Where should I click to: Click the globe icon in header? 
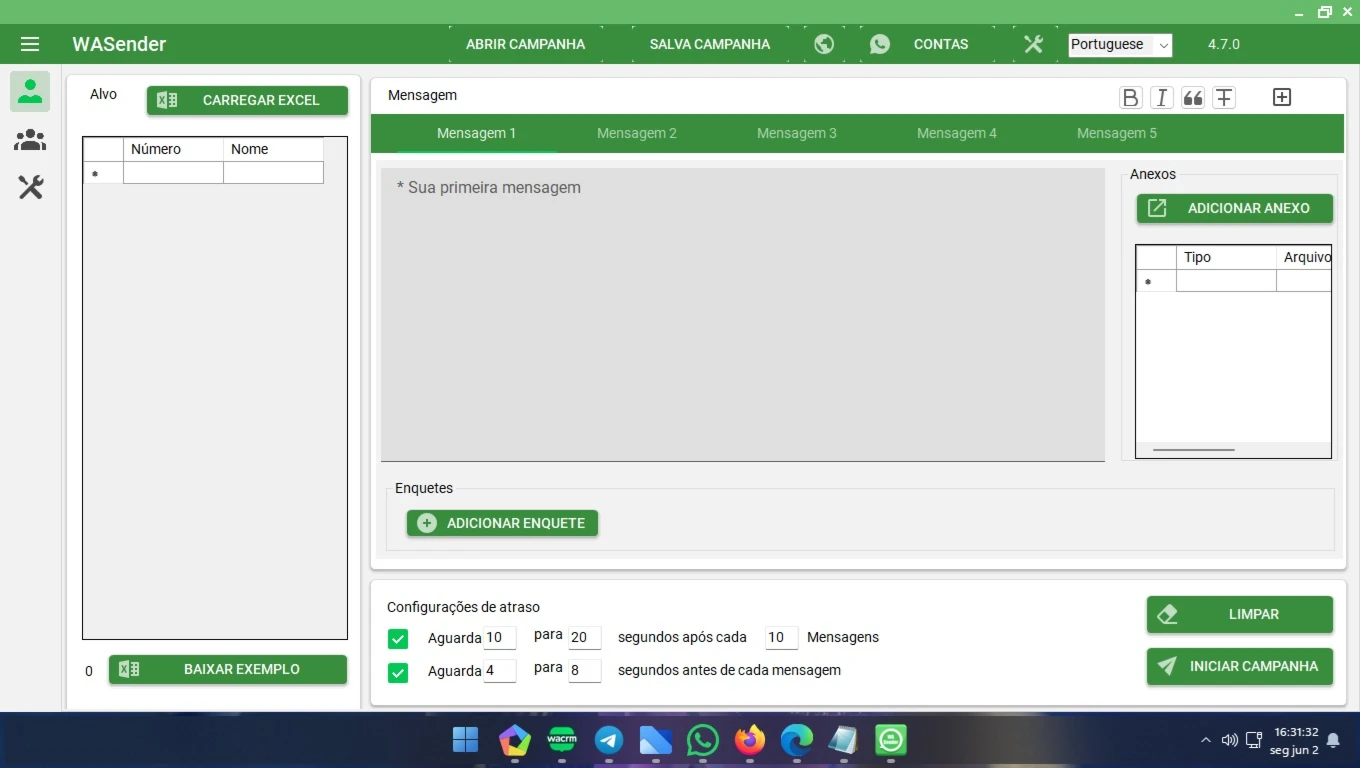[x=824, y=44]
